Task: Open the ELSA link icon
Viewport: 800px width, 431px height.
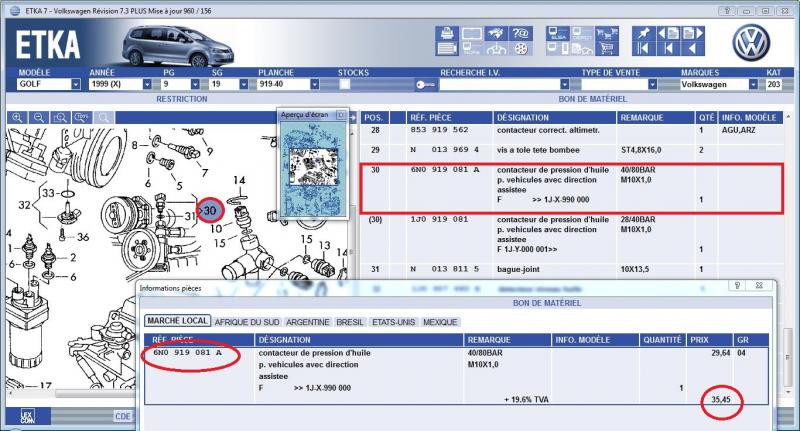Action: point(558,34)
